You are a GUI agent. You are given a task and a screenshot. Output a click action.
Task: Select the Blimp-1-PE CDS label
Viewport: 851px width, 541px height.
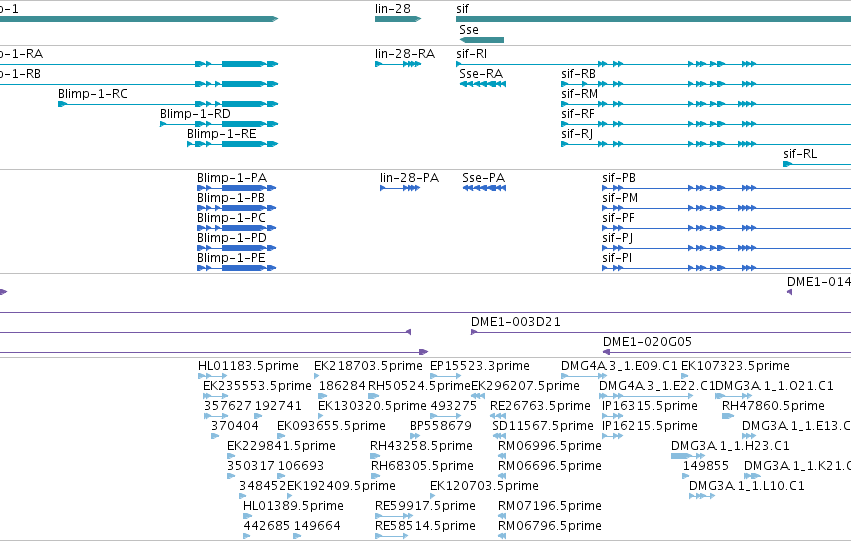[231, 258]
